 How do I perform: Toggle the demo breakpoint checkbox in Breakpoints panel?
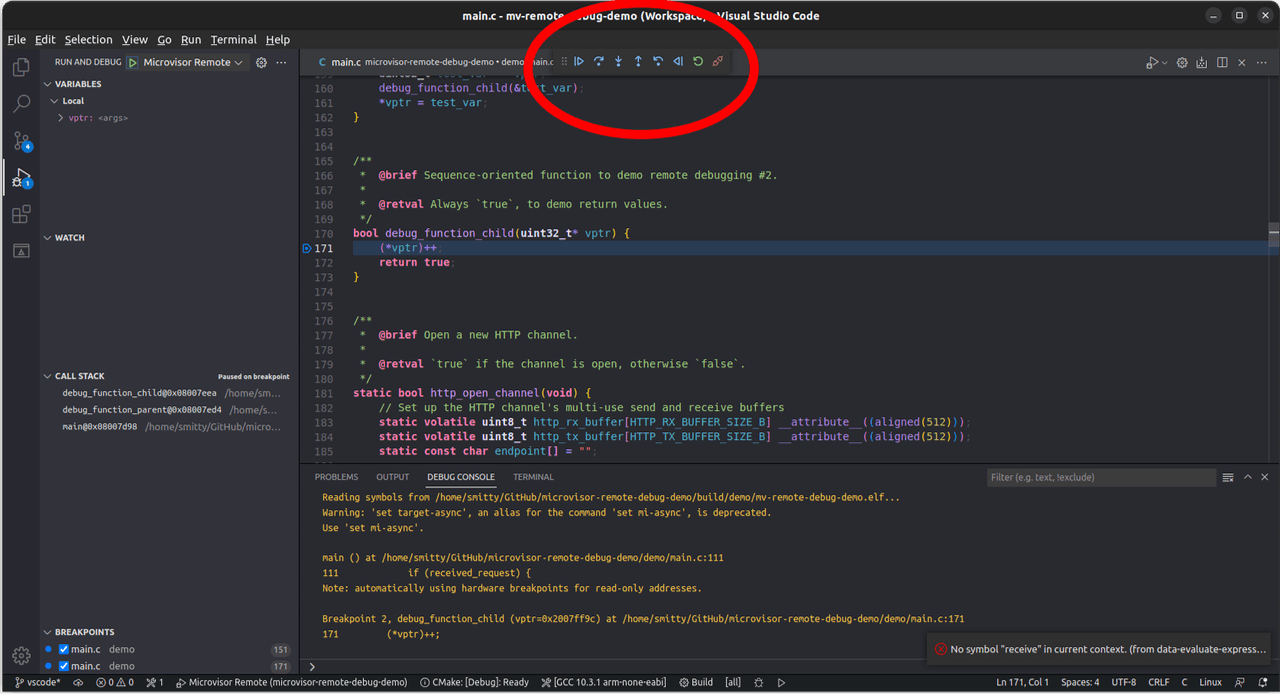click(62, 649)
